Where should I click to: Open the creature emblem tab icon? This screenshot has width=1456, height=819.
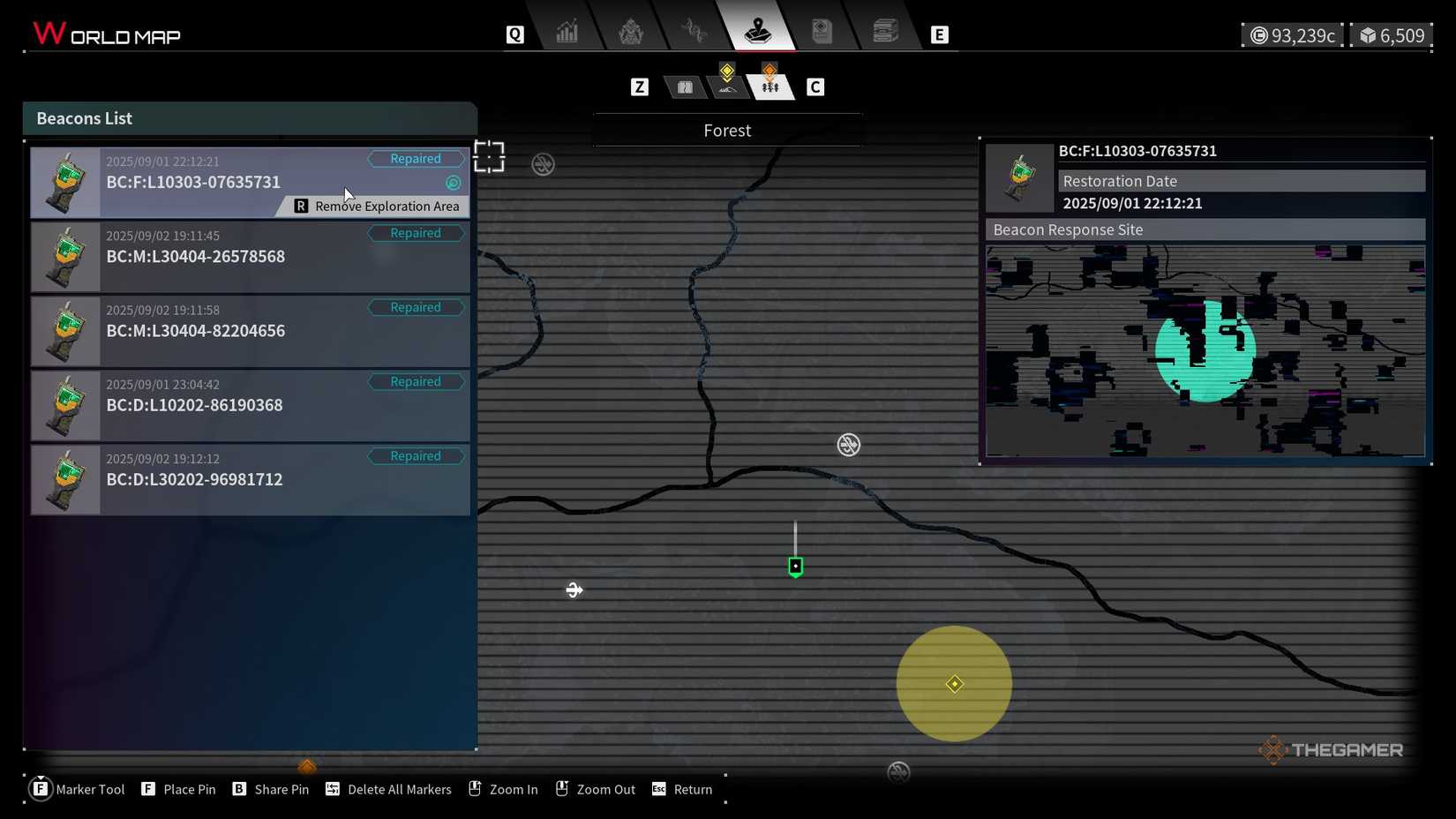point(631,33)
